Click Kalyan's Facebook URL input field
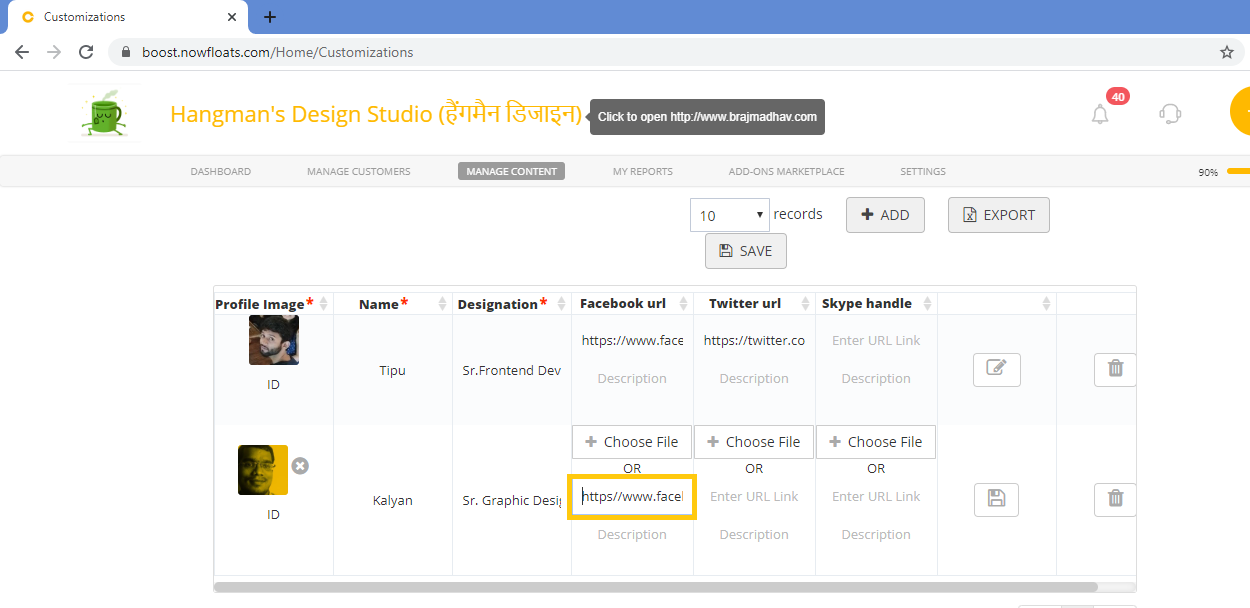 click(632, 497)
